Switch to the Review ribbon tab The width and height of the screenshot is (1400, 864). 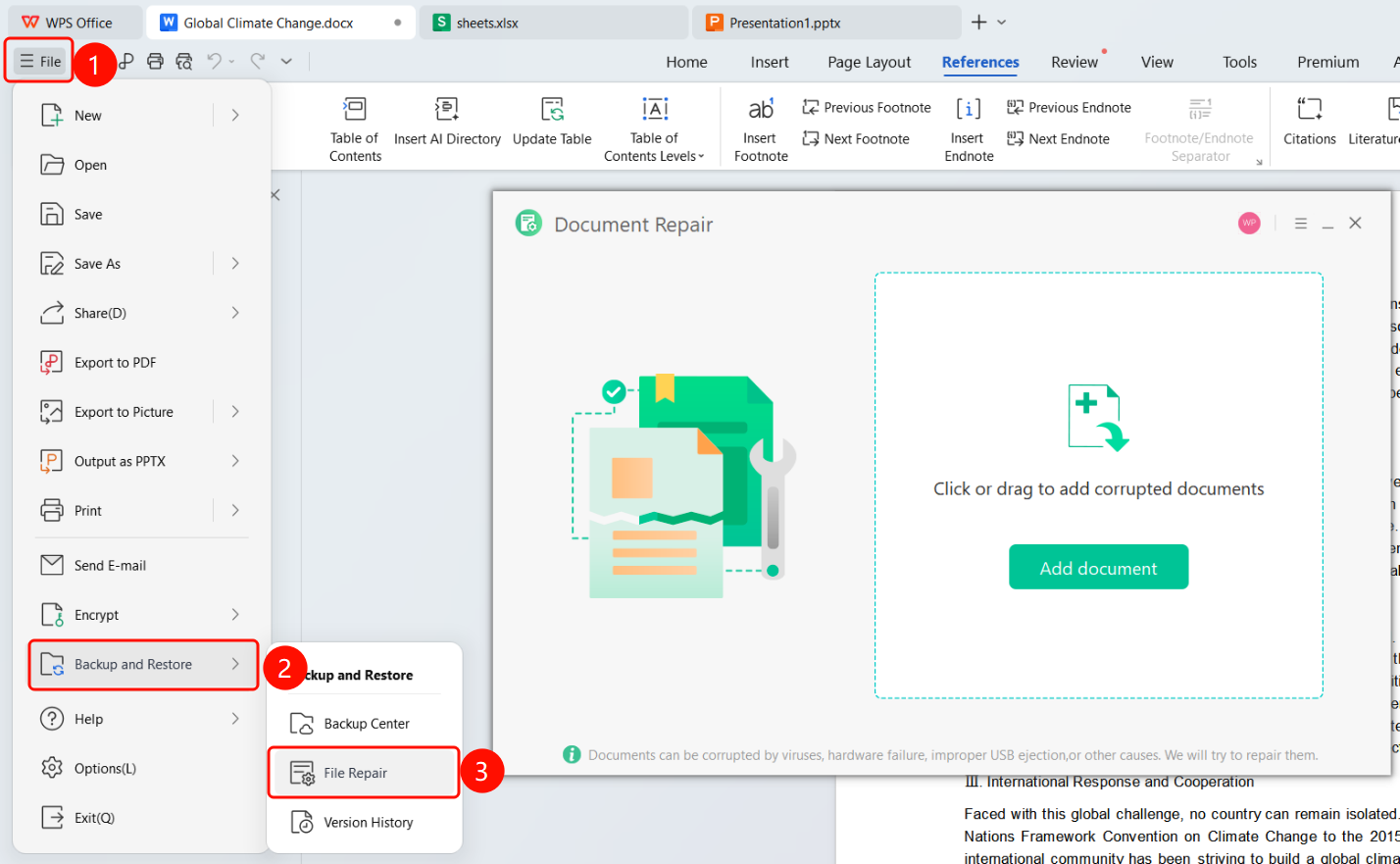click(x=1075, y=62)
